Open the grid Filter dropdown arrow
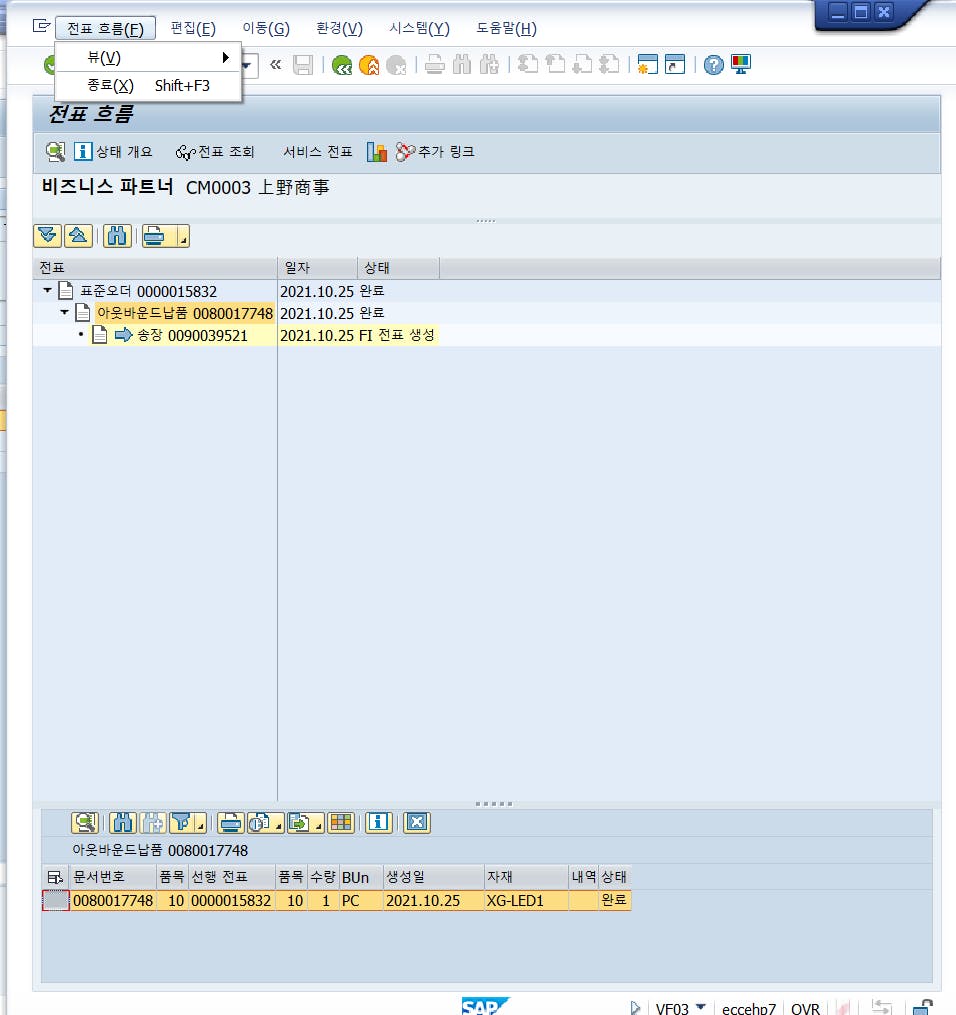 [x=201, y=823]
